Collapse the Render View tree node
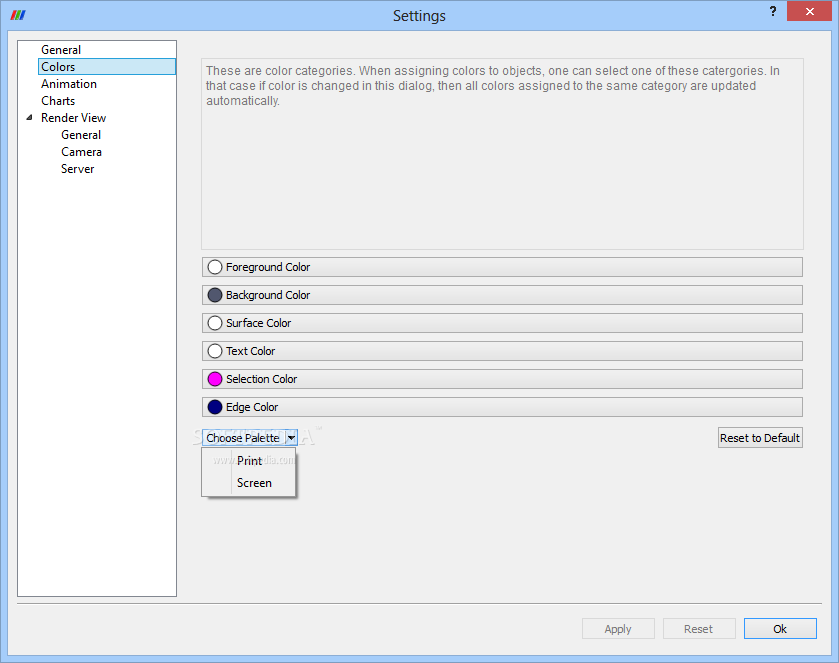839x663 pixels. tap(29, 118)
